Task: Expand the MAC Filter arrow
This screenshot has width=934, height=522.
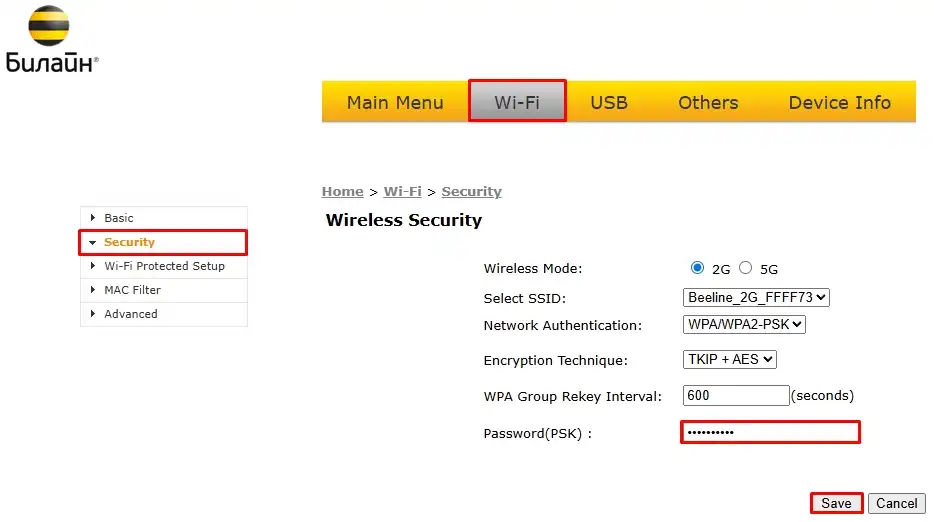Action: 93,290
